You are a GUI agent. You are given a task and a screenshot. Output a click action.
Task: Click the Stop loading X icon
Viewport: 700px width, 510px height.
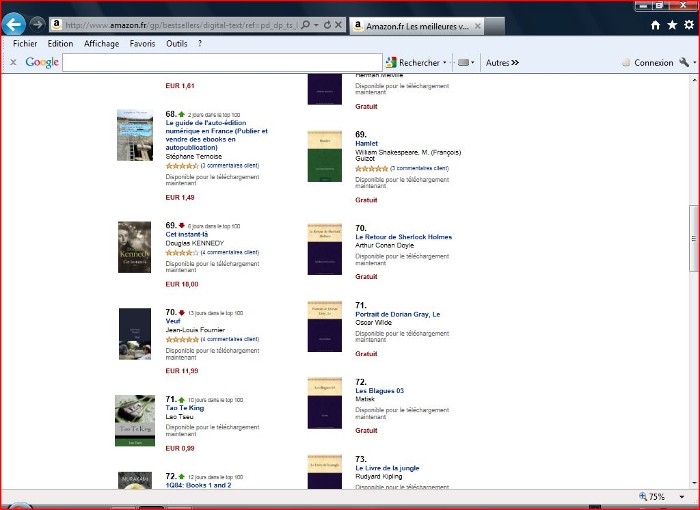(338, 25)
